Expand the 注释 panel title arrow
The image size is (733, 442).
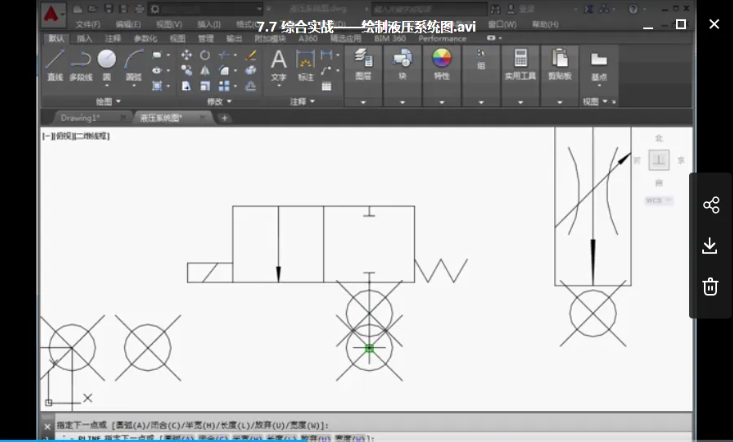[312, 101]
